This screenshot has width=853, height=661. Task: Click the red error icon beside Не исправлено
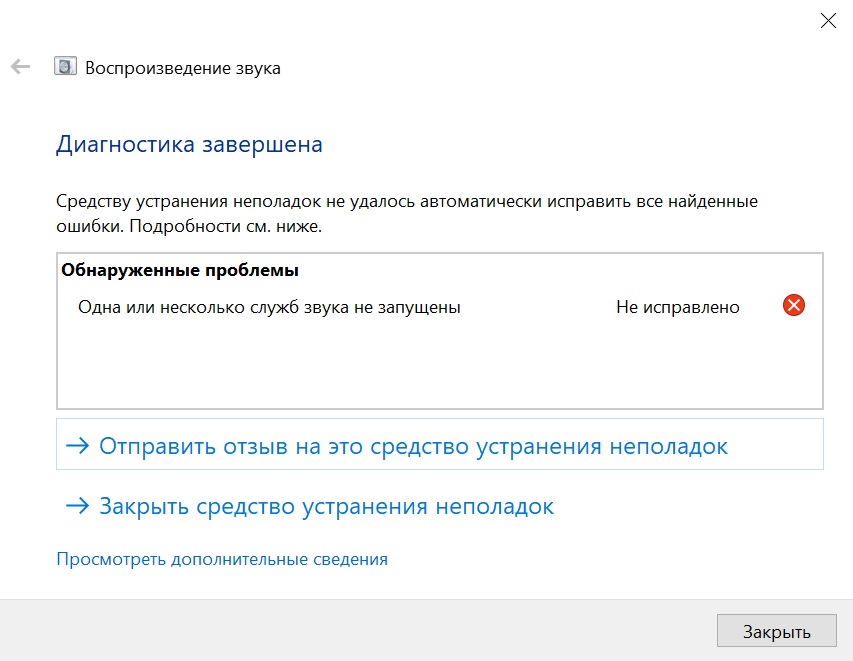point(793,306)
